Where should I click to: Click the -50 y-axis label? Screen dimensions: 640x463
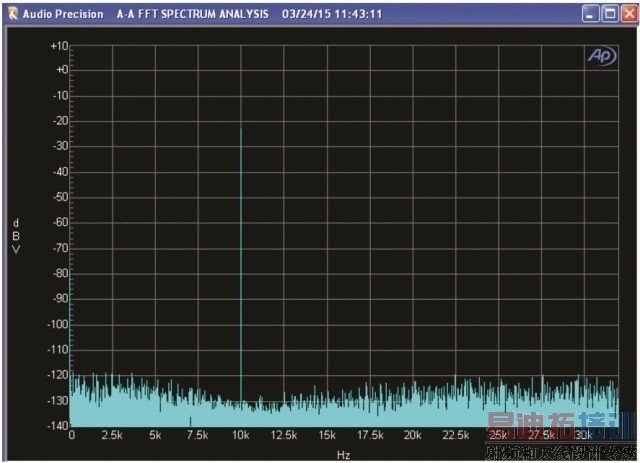pyautogui.click(x=60, y=197)
